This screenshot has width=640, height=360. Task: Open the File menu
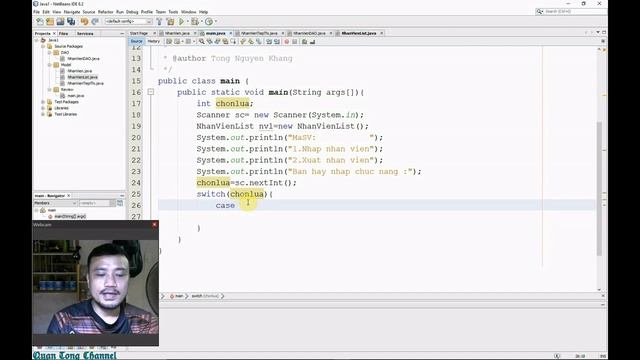coord(36,12)
